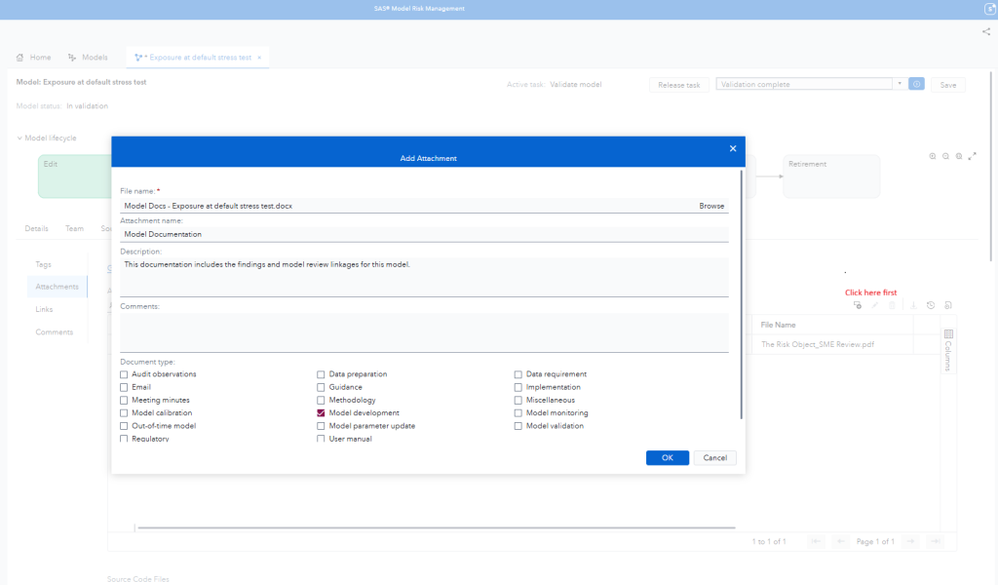Screen dimensions: 998x585
Task: Close the Exposure at default stress test tab
Action: [x=259, y=57]
